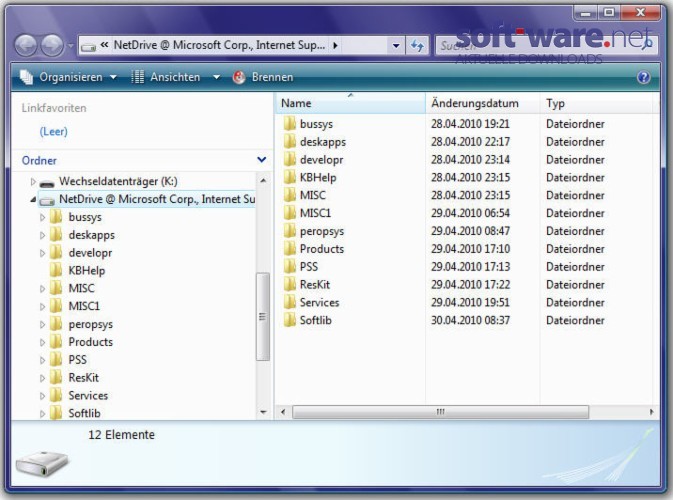The width and height of the screenshot is (673, 500).
Task: Click Softlib folder icon in file list
Action: tap(290, 320)
